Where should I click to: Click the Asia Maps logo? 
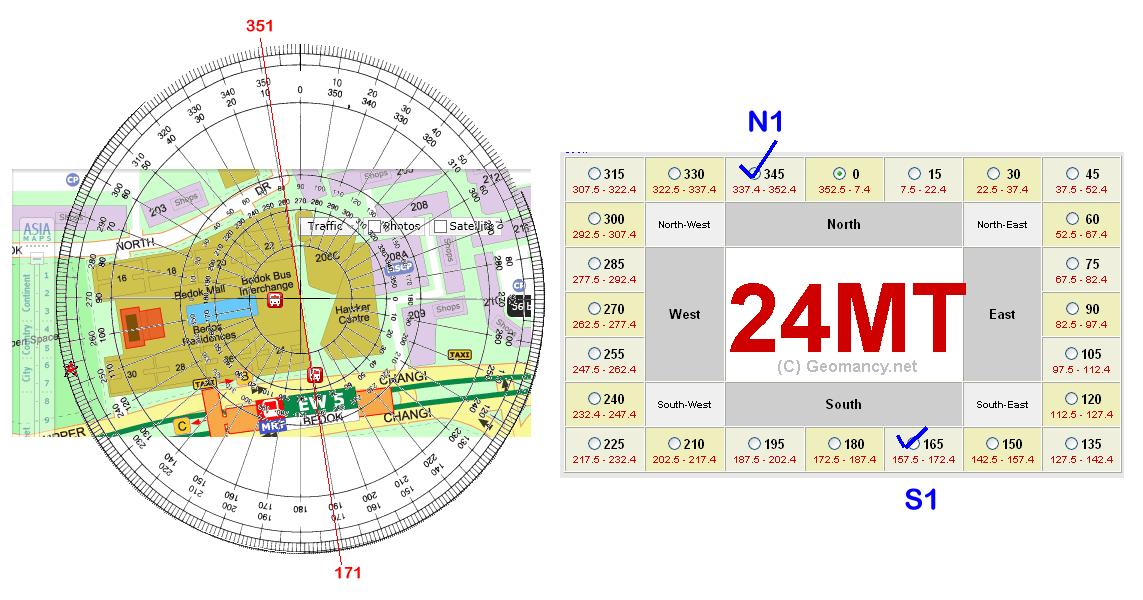pos(36,231)
